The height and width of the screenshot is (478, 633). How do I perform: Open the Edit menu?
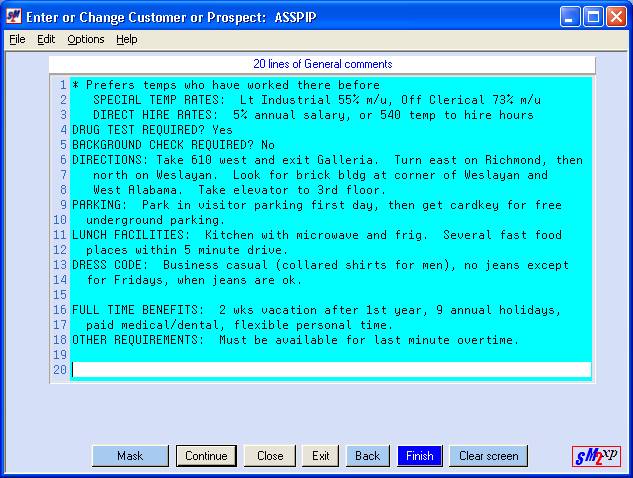click(46, 39)
